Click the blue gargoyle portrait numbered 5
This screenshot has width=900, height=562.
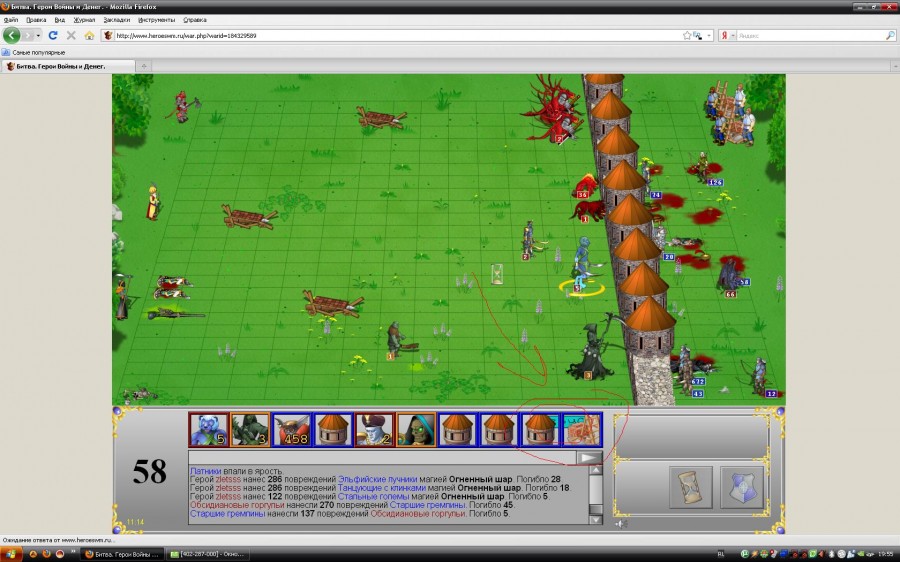208,430
